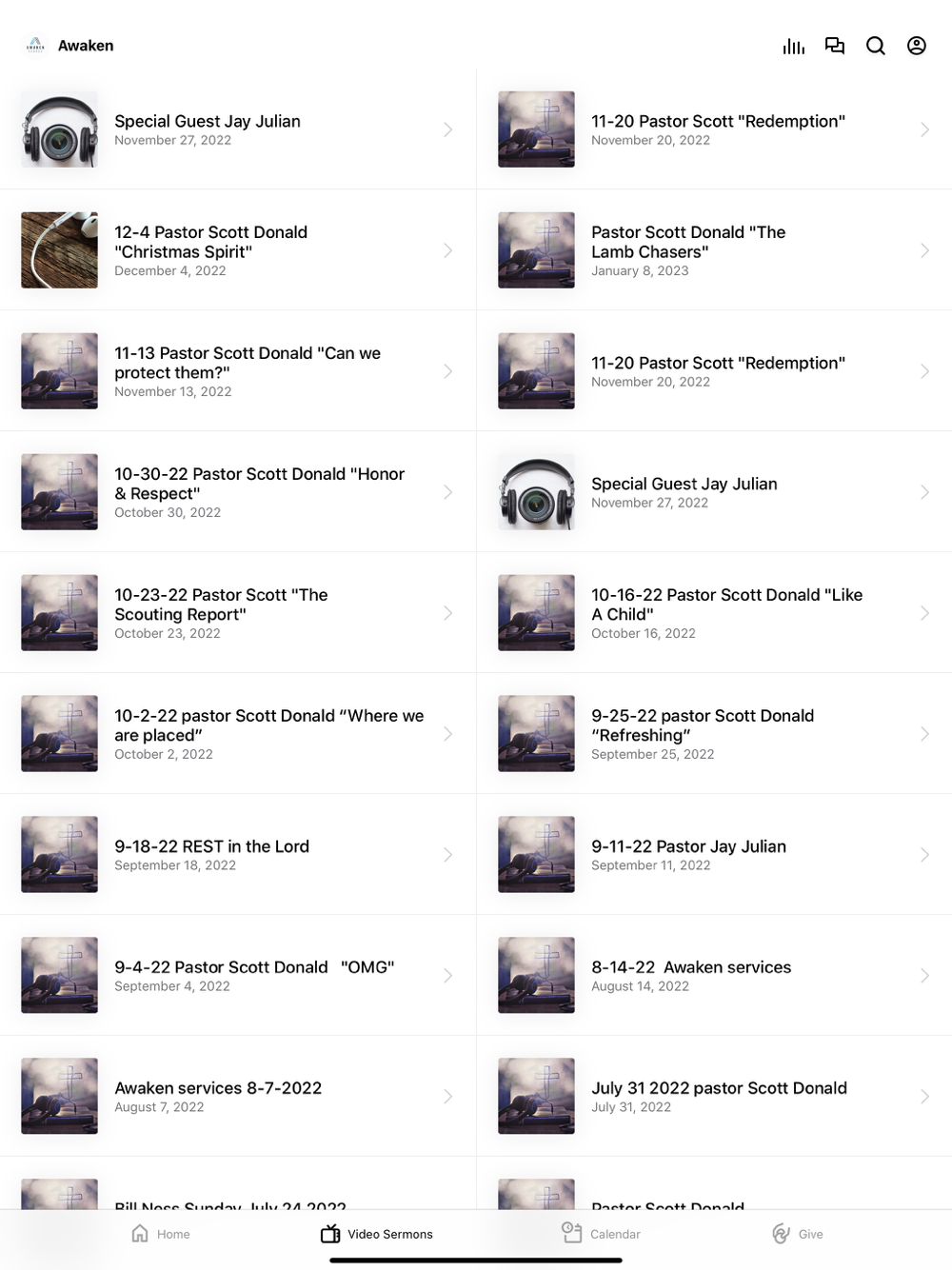
Task: Select the Home house icon
Action: [x=140, y=1233]
